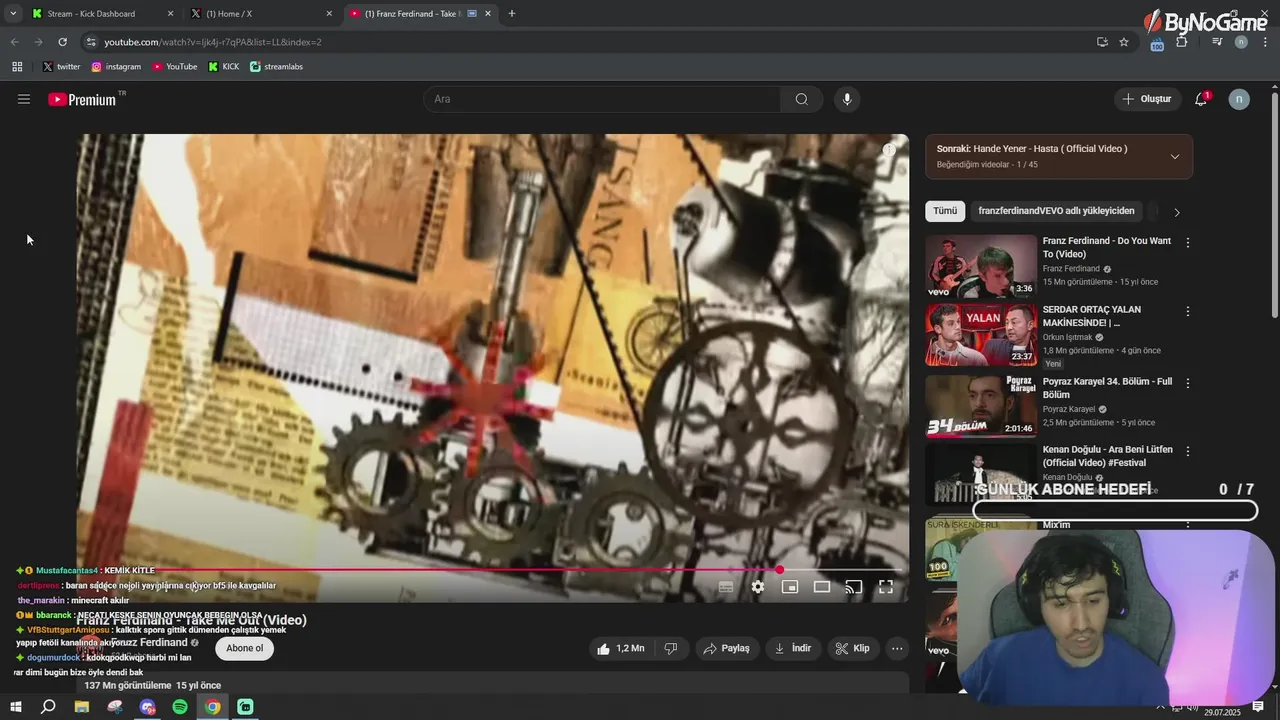Viewport: 1280px width, 720px height.
Task: Open the KICK bookmark
Action: coord(224,67)
